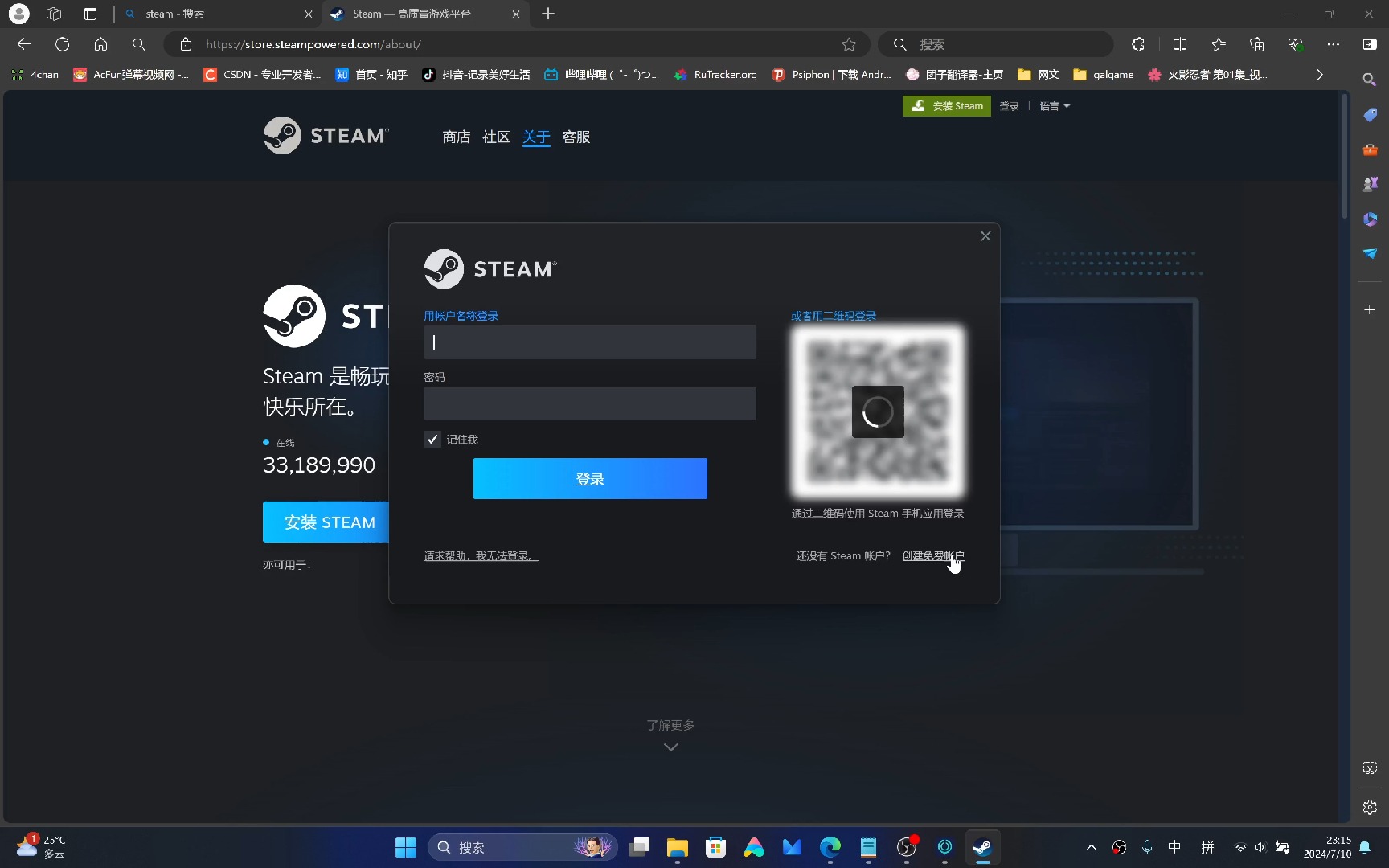
Task: Toggle the 记住我 checkbox
Action: pyautogui.click(x=432, y=439)
